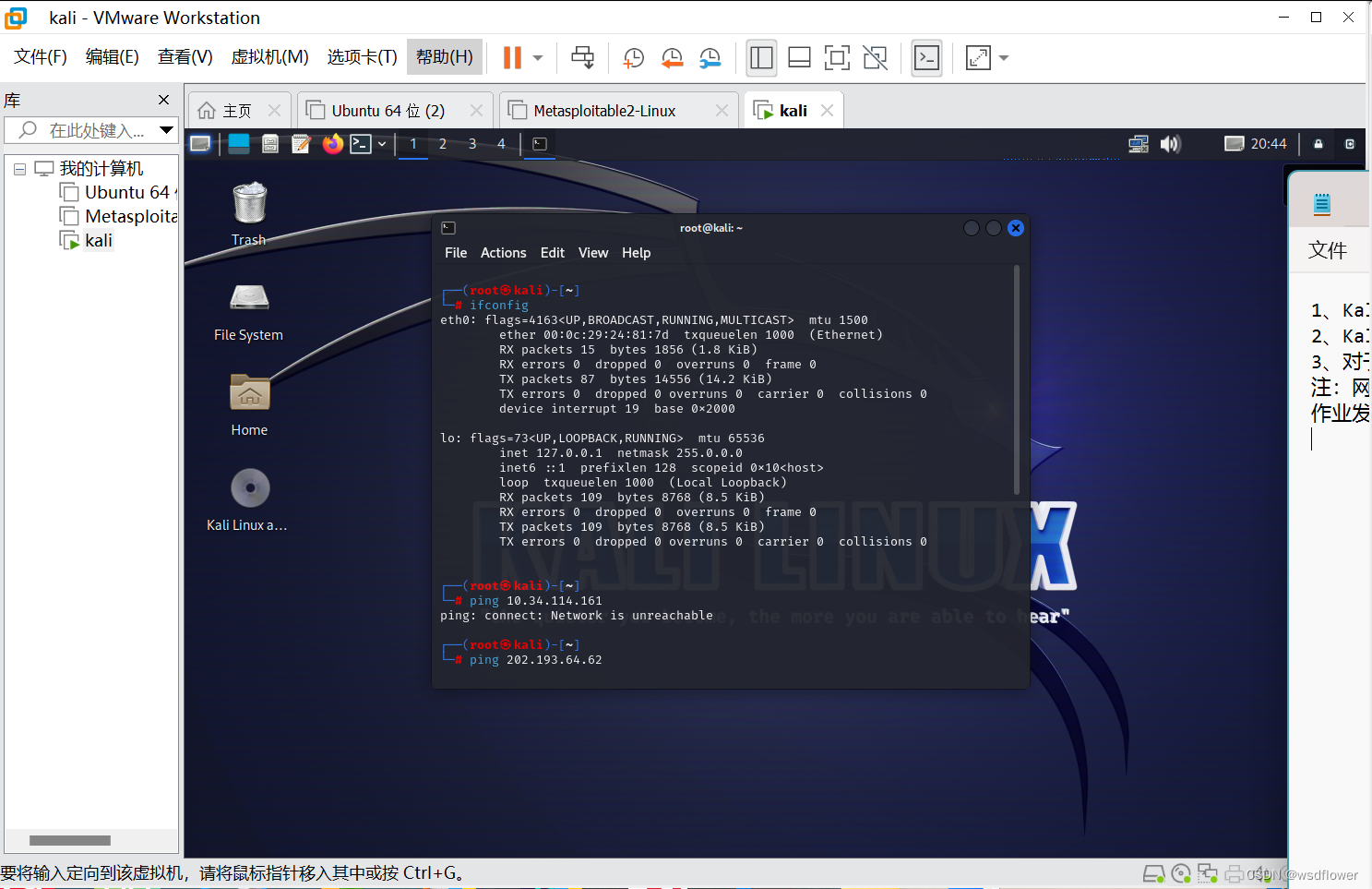
Task: Click the volume speaker tray icon
Action: pos(1170,143)
